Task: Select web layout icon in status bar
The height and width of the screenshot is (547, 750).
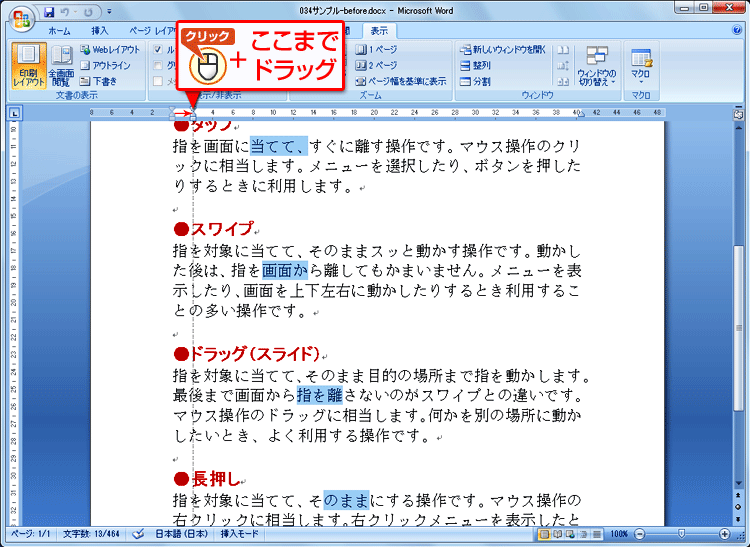Action: click(x=571, y=534)
